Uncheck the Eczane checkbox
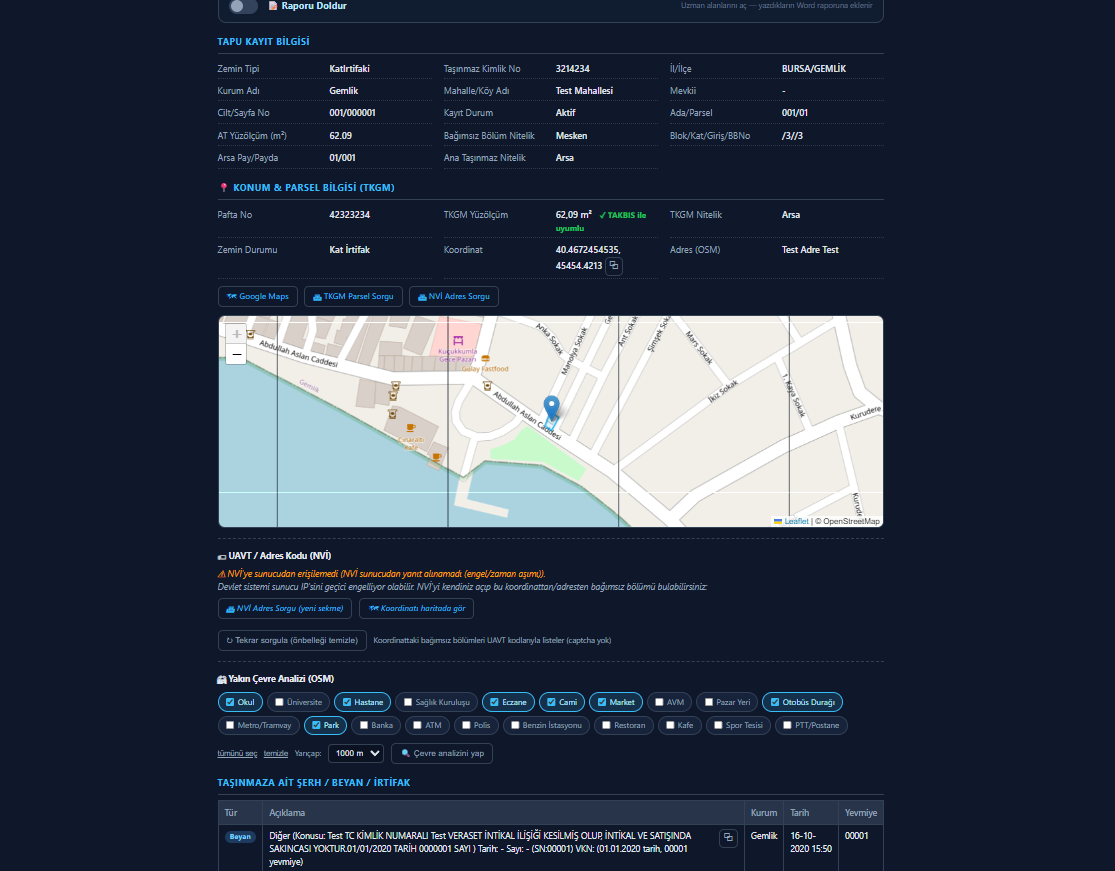This screenshot has height=871, width=1115. (495, 702)
